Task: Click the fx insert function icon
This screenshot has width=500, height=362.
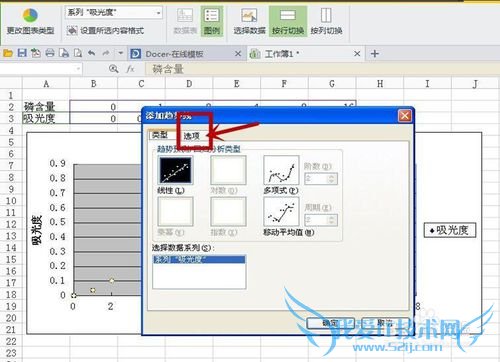Action: tap(130, 69)
